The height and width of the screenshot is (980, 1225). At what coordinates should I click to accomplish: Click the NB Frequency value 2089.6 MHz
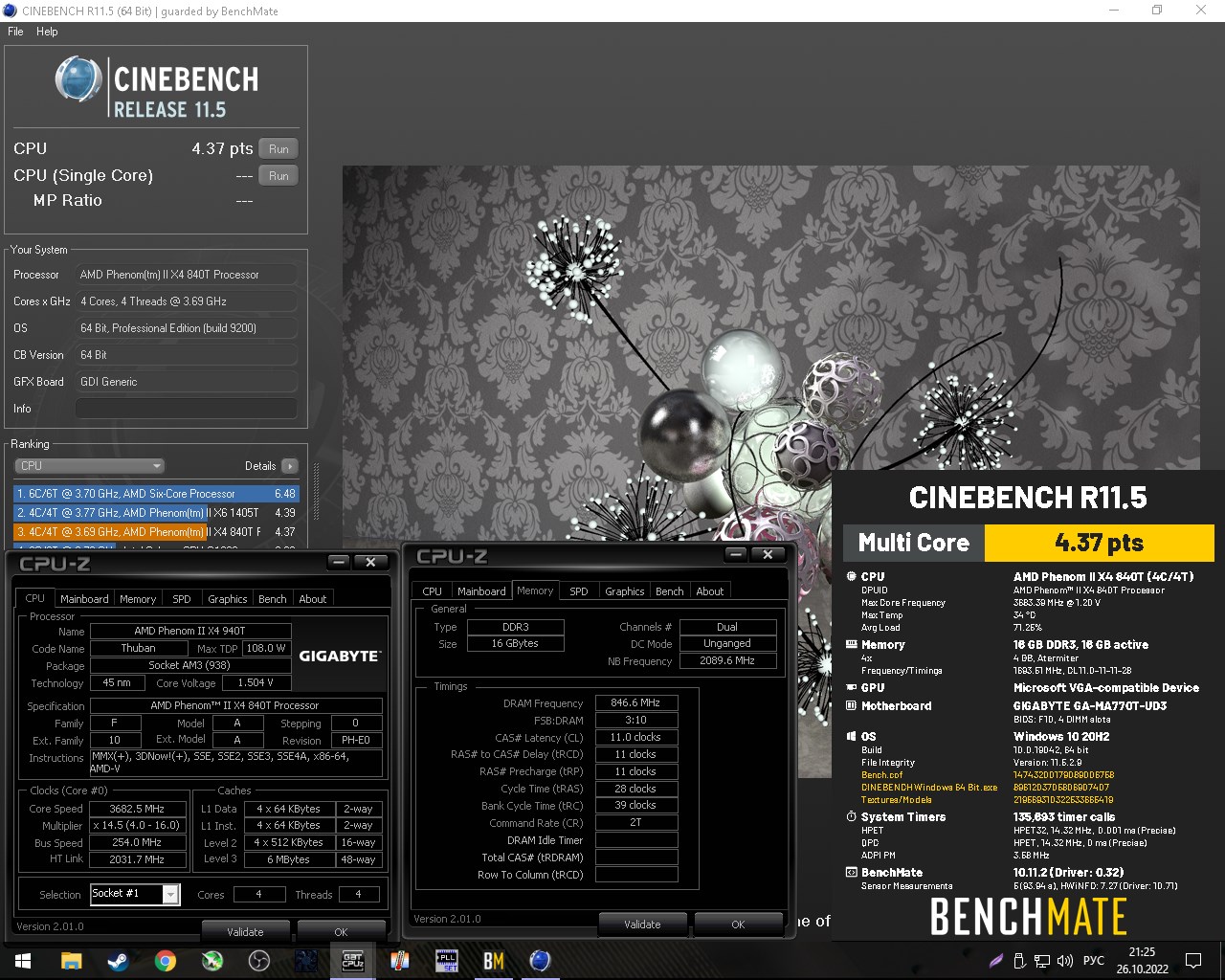tap(727, 661)
